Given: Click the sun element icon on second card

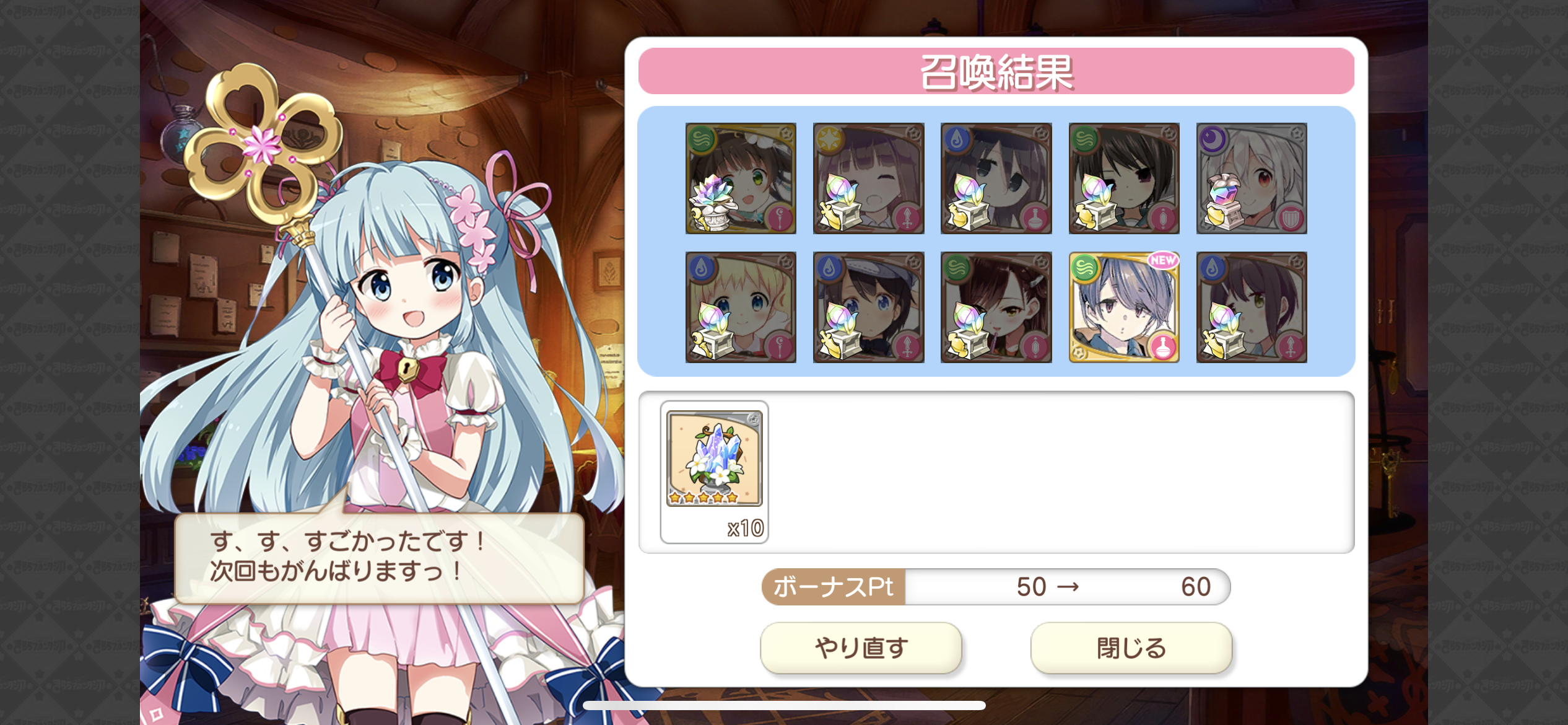Looking at the screenshot, I should coord(829,139).
